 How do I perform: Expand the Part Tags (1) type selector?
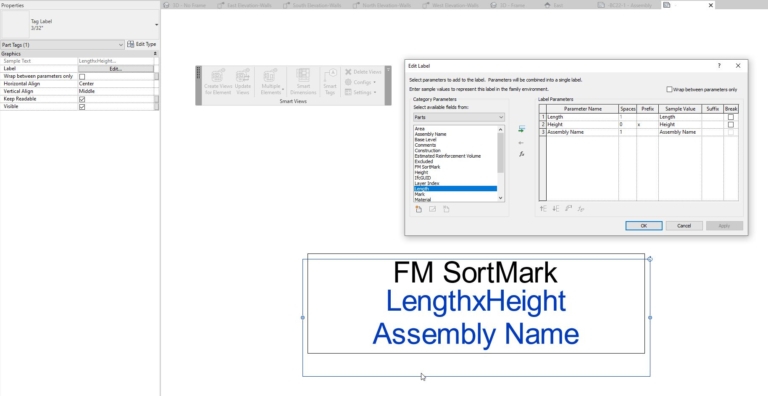[62, 45]
